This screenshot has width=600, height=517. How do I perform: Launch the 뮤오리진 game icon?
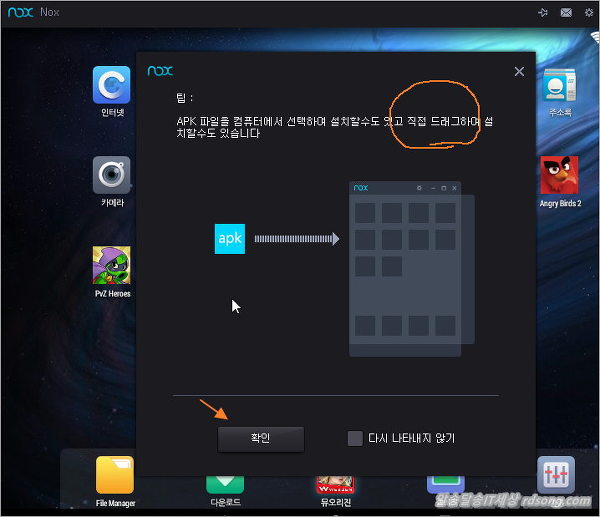[336, 485]
